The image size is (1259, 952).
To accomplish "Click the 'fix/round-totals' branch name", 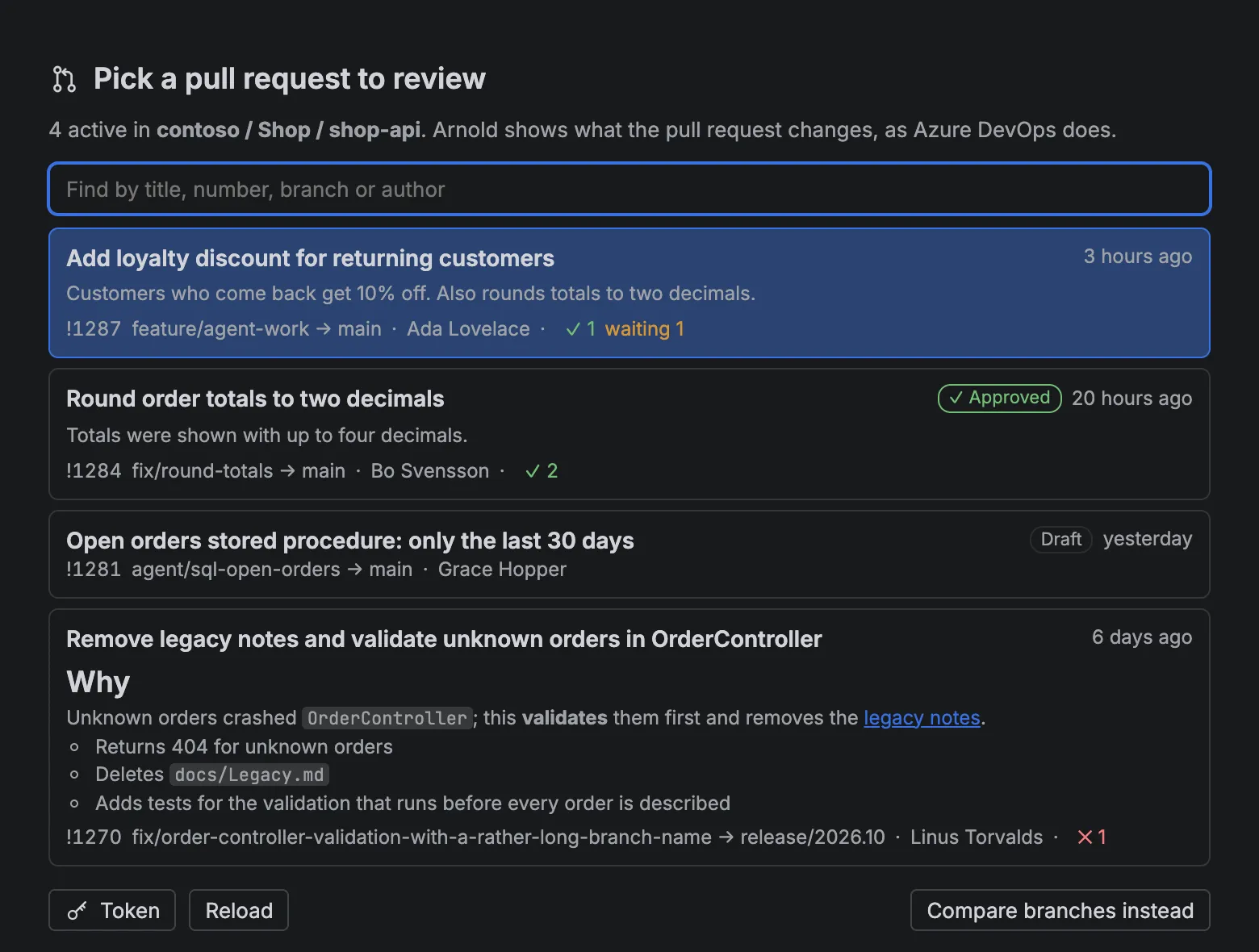I will [x=203, y=471].
